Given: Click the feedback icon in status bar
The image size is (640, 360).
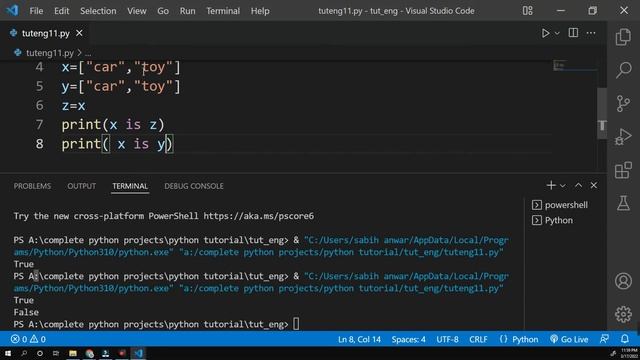Looking at the screenshot, I should pos(604,339).
